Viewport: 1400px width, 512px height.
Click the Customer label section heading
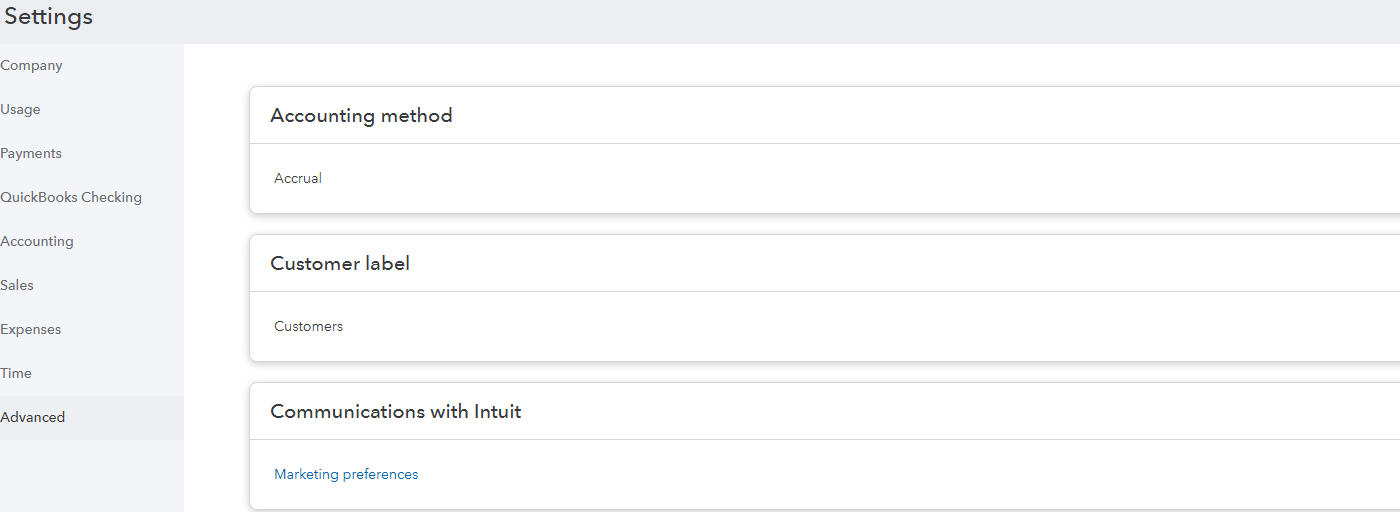point(340,264)
